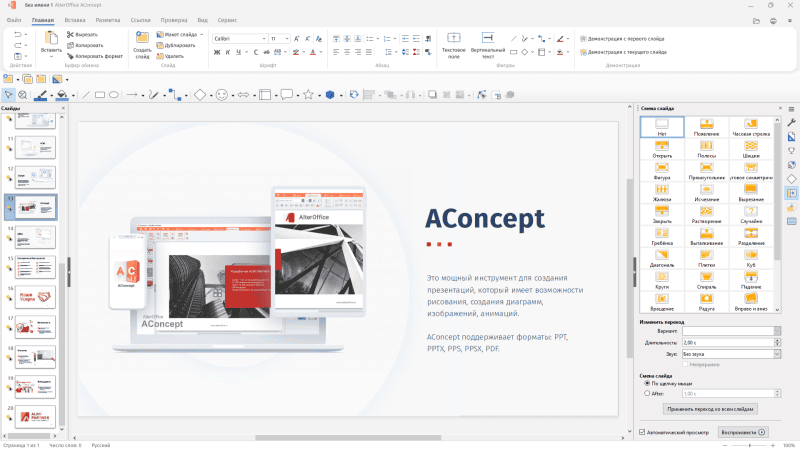Click the Копировать формат brush icon

pos(70,56)
